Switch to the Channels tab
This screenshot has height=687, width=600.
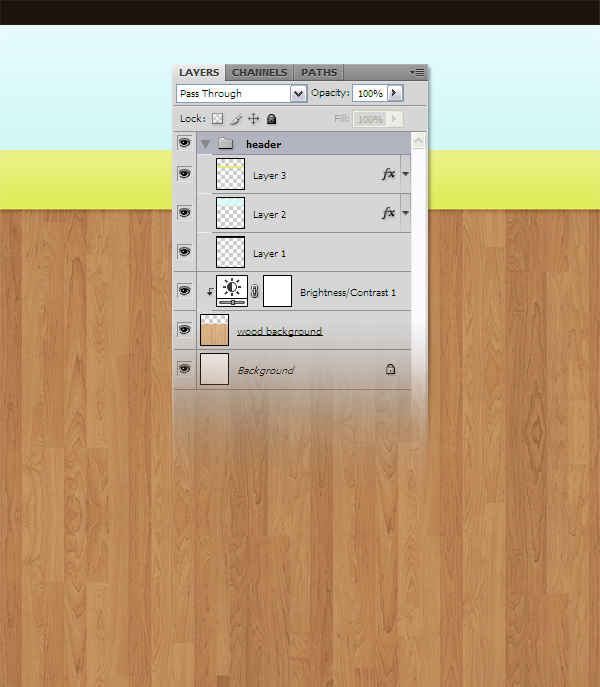click(259, 73)
